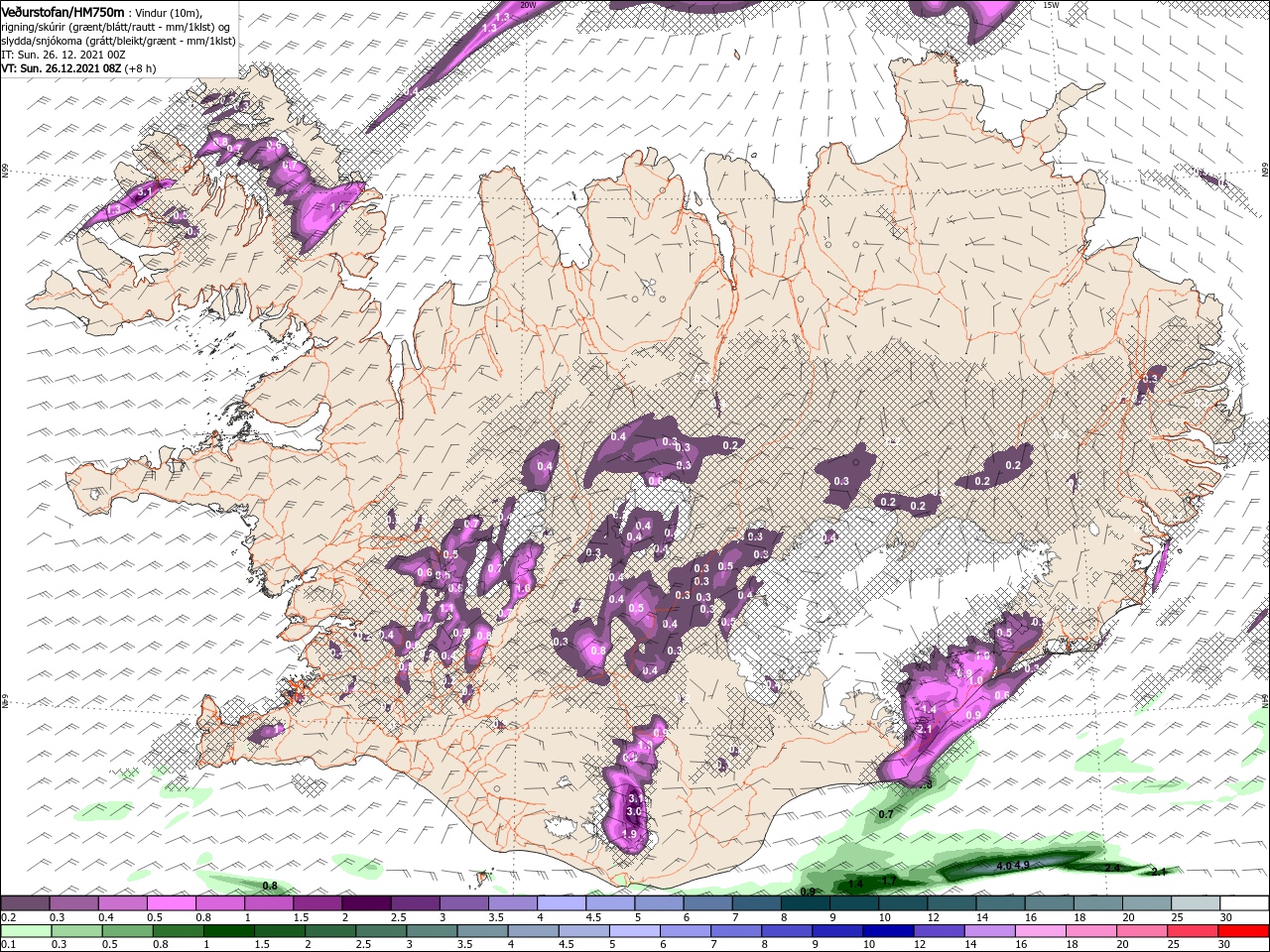Click the '30' label on the green legend scale
Viewport: 1270px width, 952px height.
pos(1224,945)
